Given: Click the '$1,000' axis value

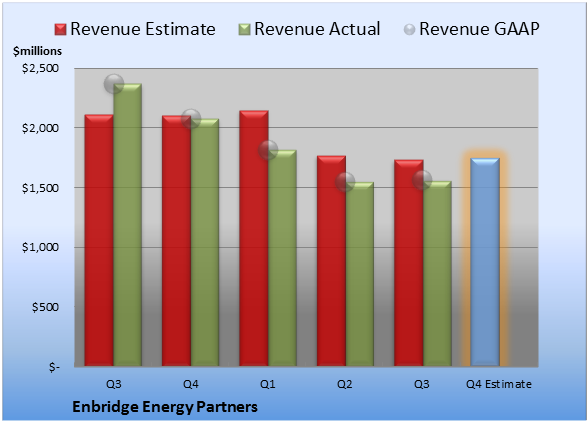Looking at the screenshot, I should click(40, 247).
